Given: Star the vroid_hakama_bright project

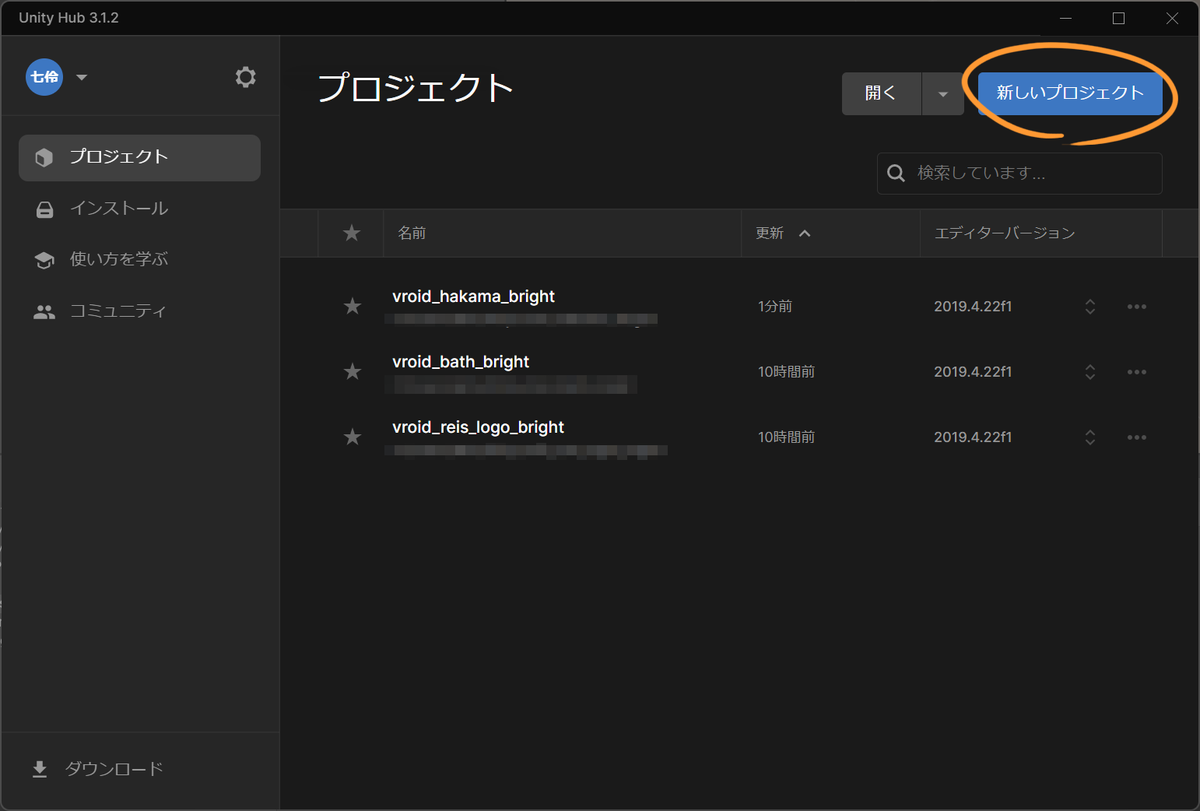Looking at the screenshot, I should [x=352, y=306].
